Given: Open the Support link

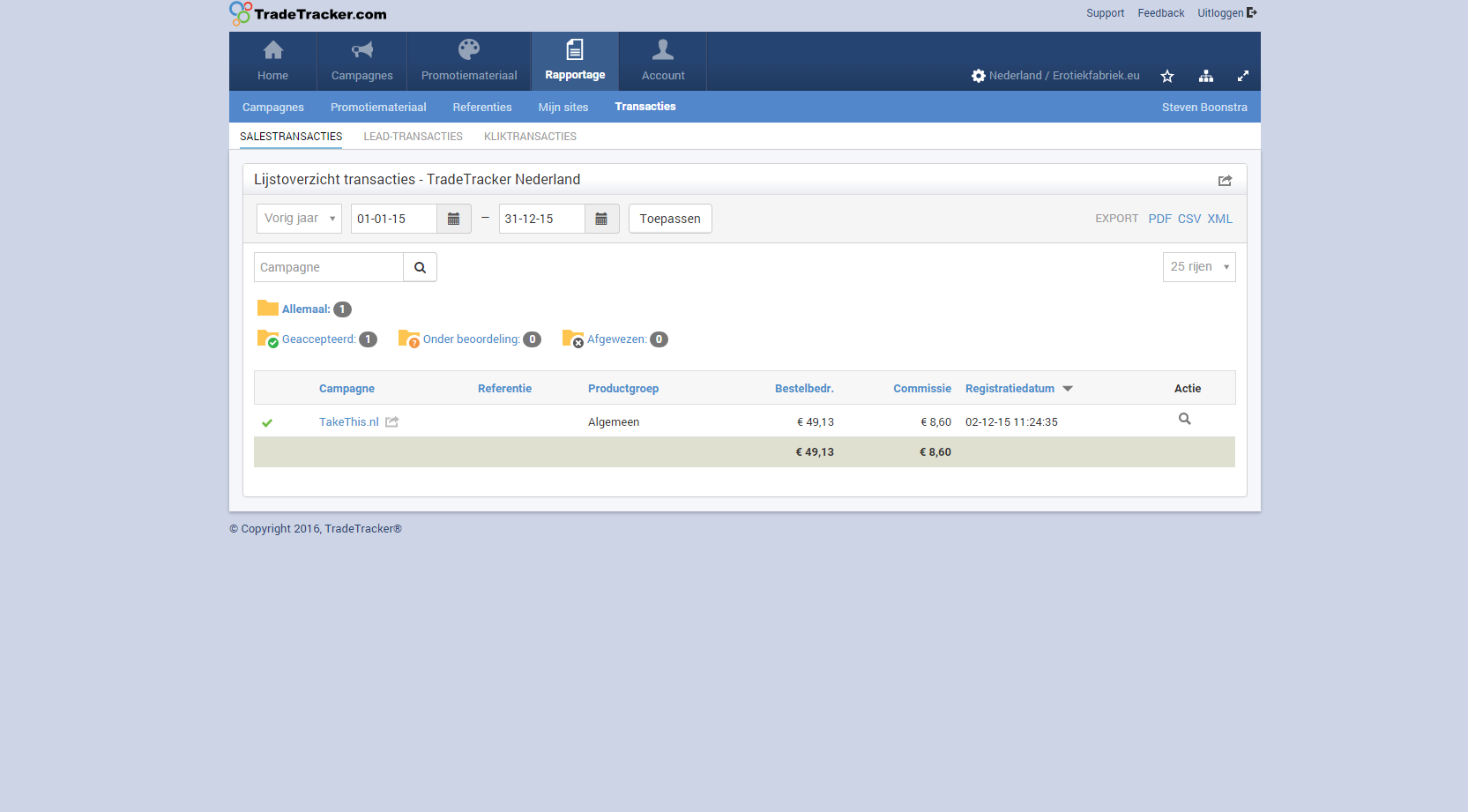Looking at the screenshot, I should pos(1105,13).
